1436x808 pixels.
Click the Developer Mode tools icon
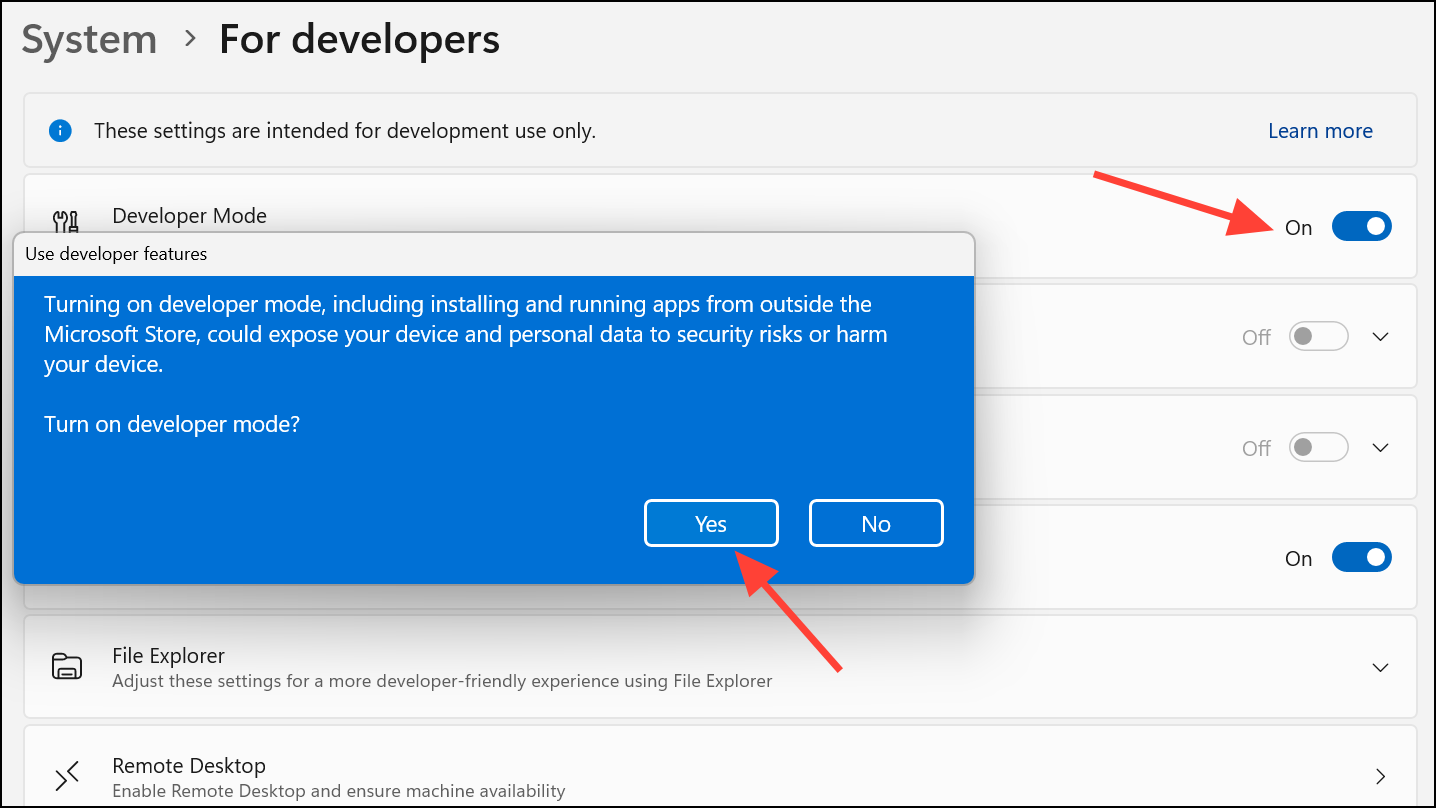pos(66,217)
